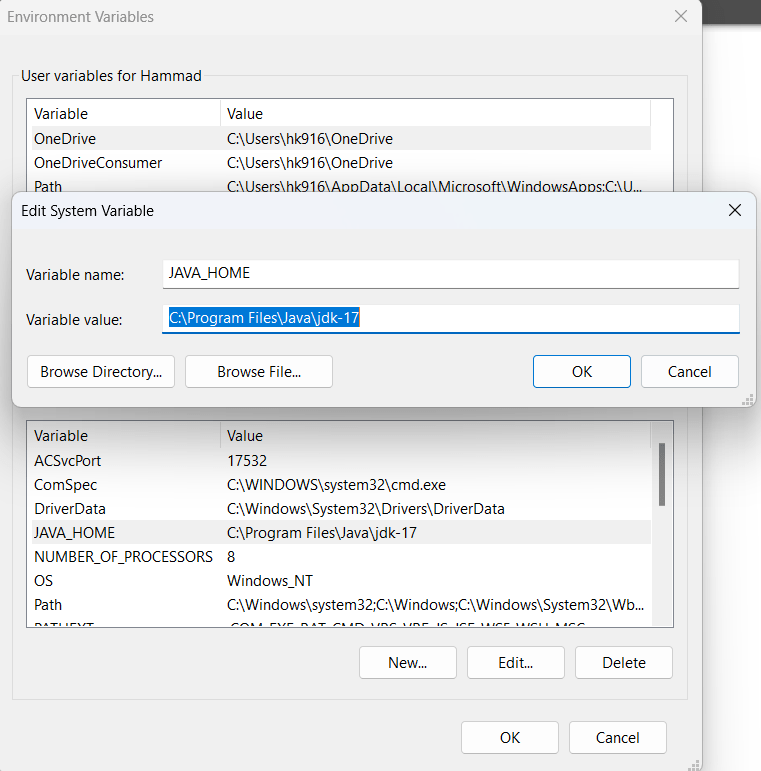The image size is (761, 771).
Task: Cancel the Edit System Variable dialog
Action: coord(689,372)
